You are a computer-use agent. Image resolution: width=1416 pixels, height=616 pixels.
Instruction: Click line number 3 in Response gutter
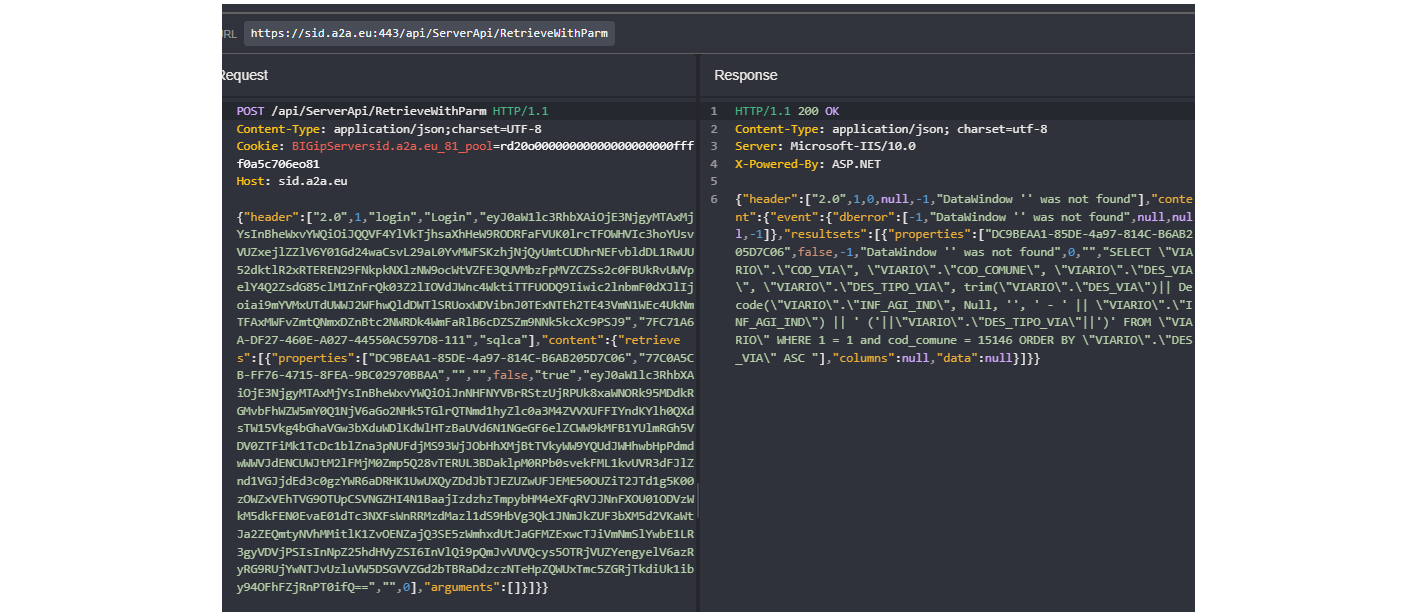click(714, 146)
